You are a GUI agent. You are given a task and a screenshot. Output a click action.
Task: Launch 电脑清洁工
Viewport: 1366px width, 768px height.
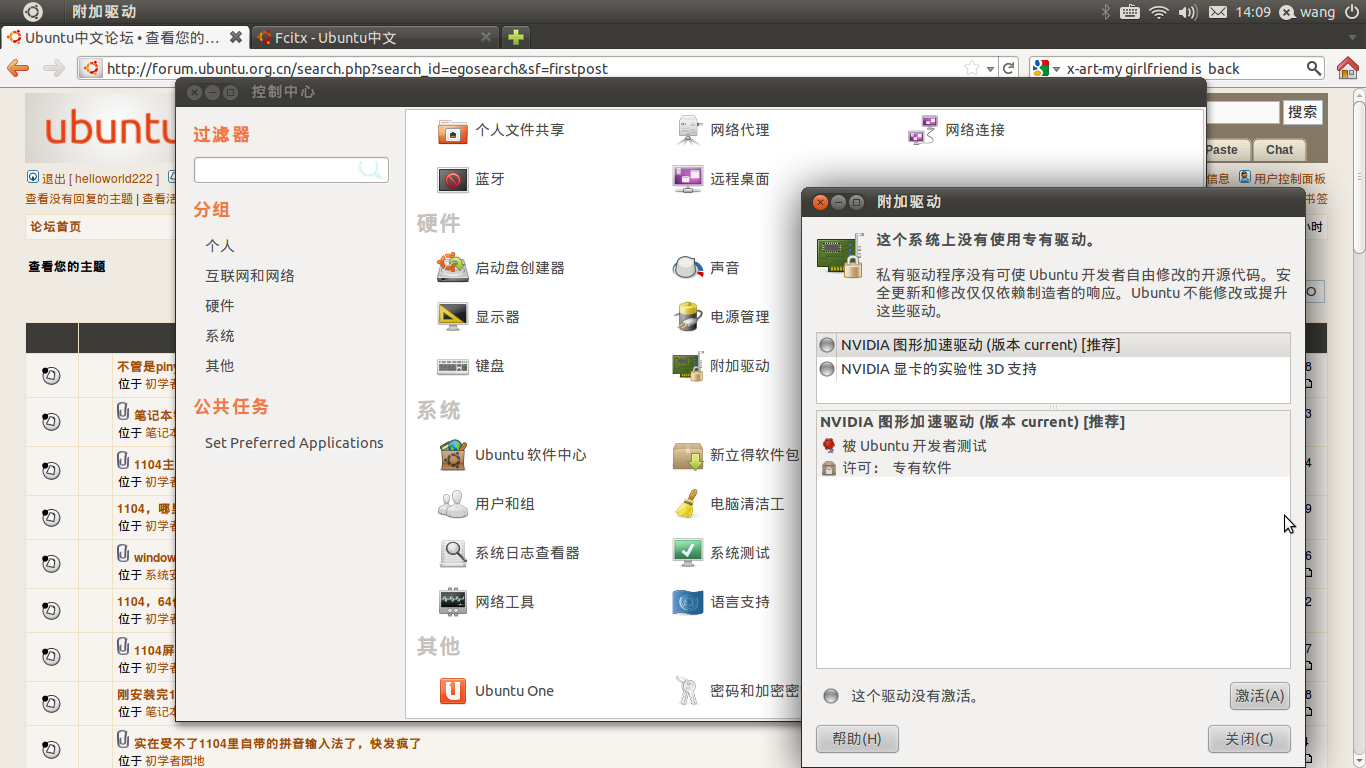[728, 504]
